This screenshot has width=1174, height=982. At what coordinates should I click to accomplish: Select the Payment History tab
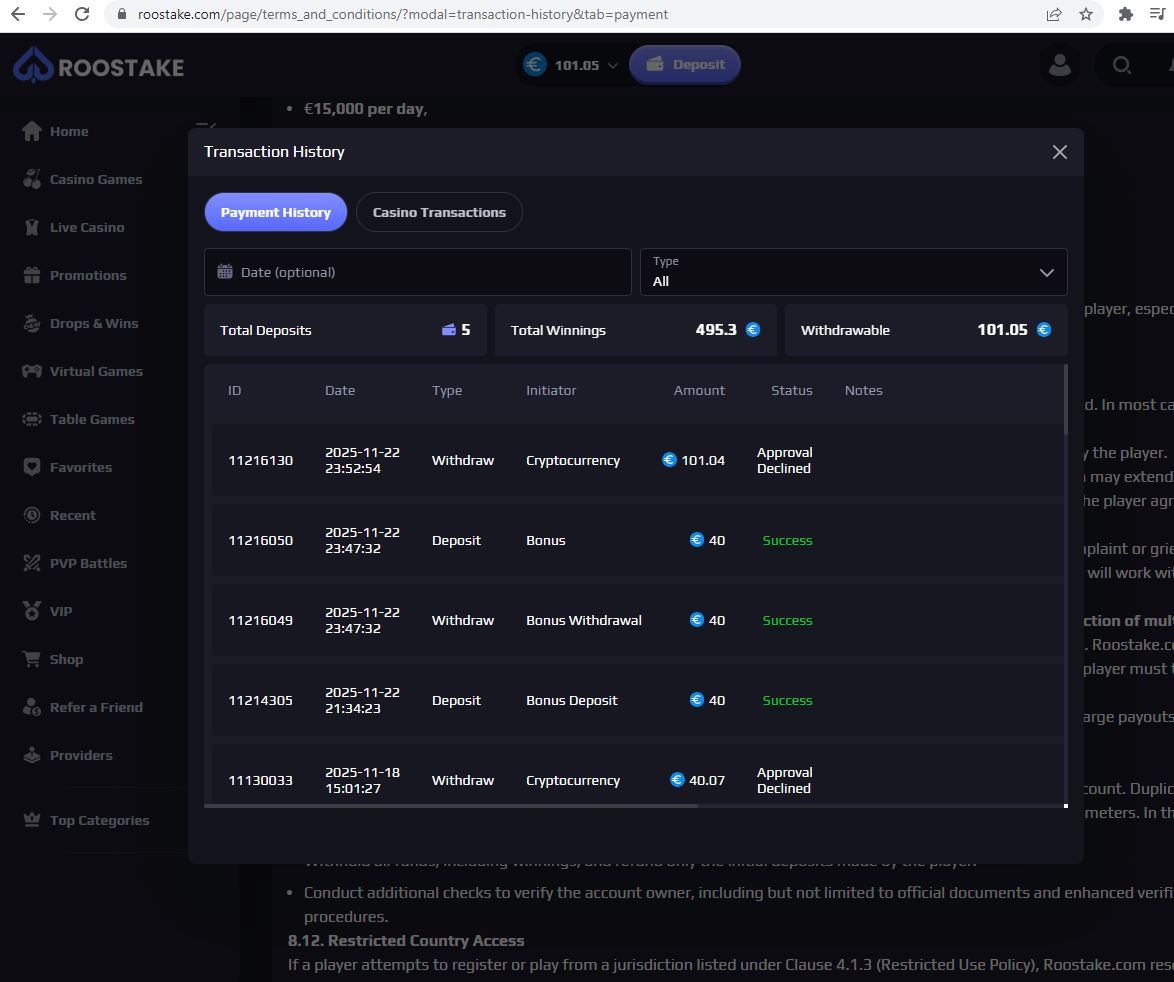(275, 212)
